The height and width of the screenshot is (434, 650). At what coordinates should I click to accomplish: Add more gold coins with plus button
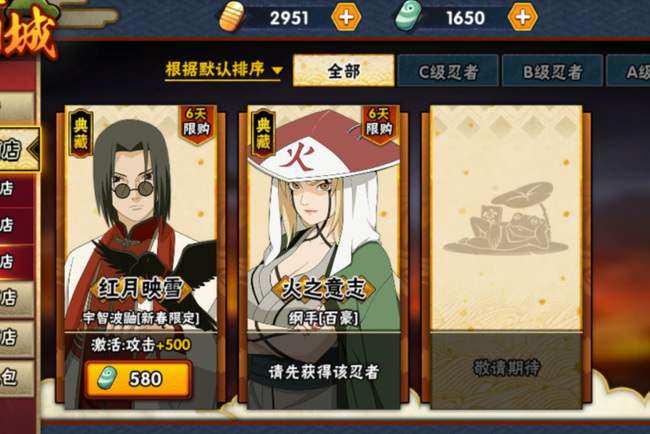pyautogui.click(x=346, y=17)
